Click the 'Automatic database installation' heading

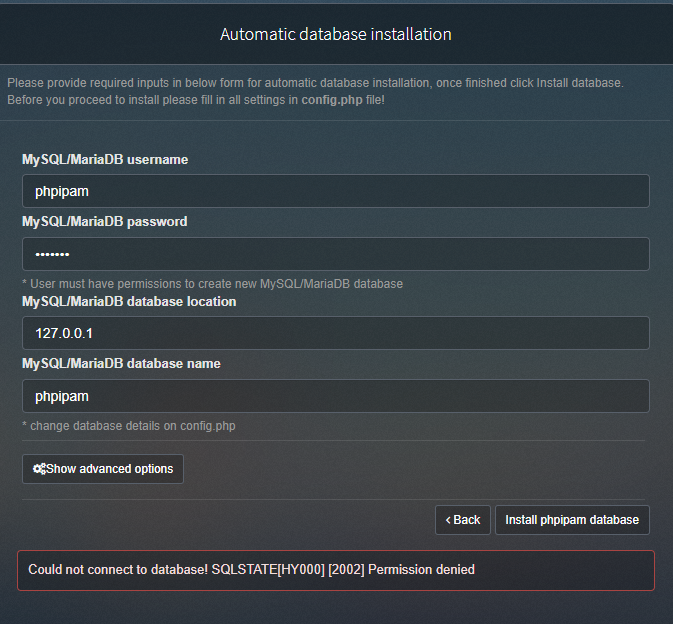point(336,34)
